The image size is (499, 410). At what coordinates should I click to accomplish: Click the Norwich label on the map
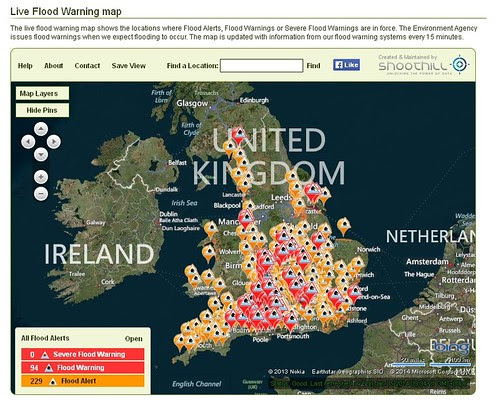pos(369,249)
